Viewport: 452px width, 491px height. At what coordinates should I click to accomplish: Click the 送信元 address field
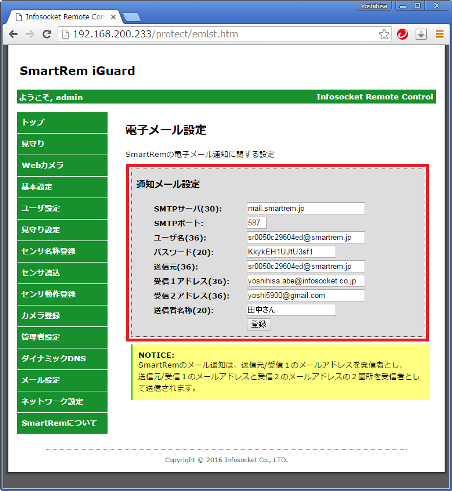[x=306, y=266]
